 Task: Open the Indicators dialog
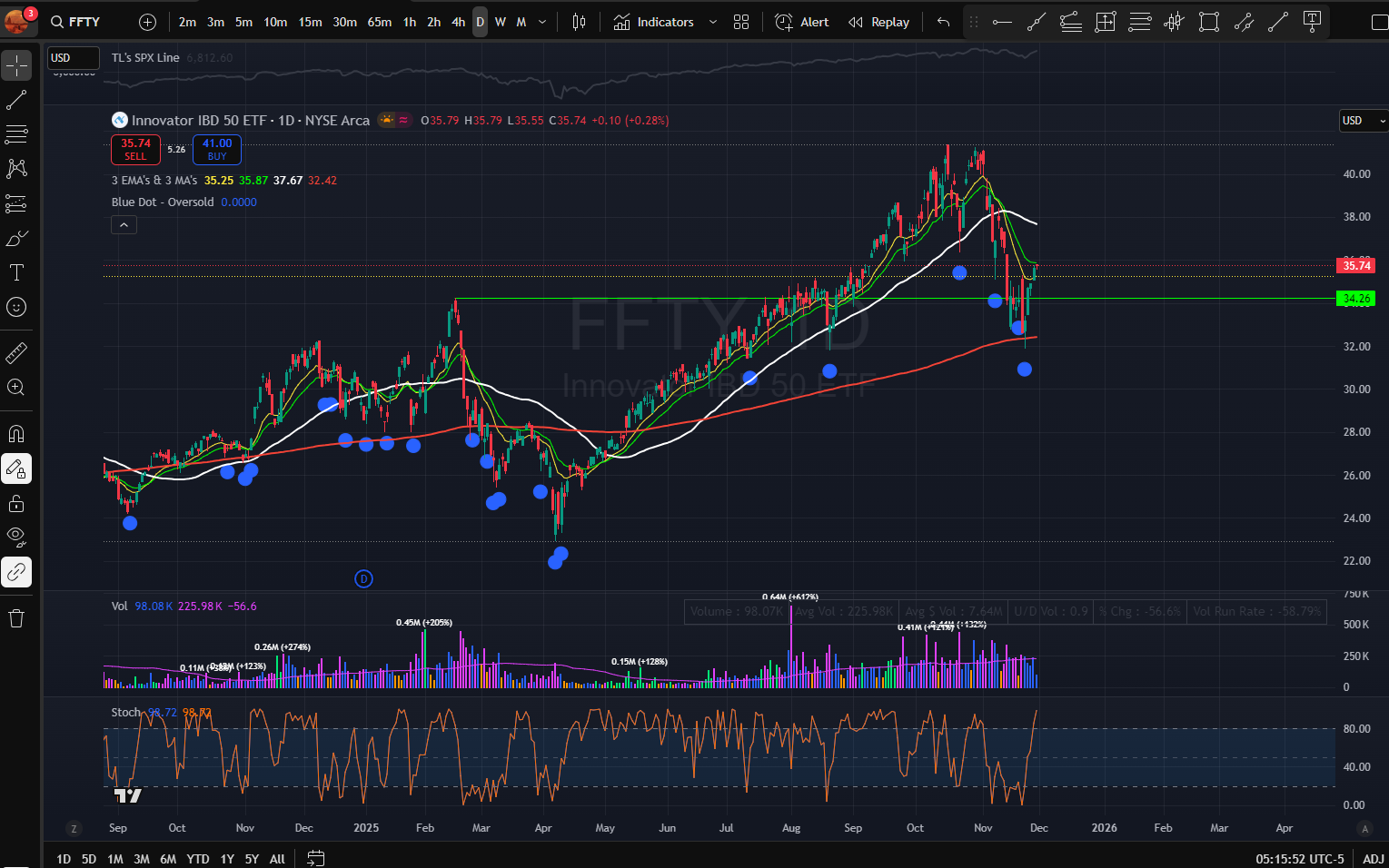[x=654, y=22]
